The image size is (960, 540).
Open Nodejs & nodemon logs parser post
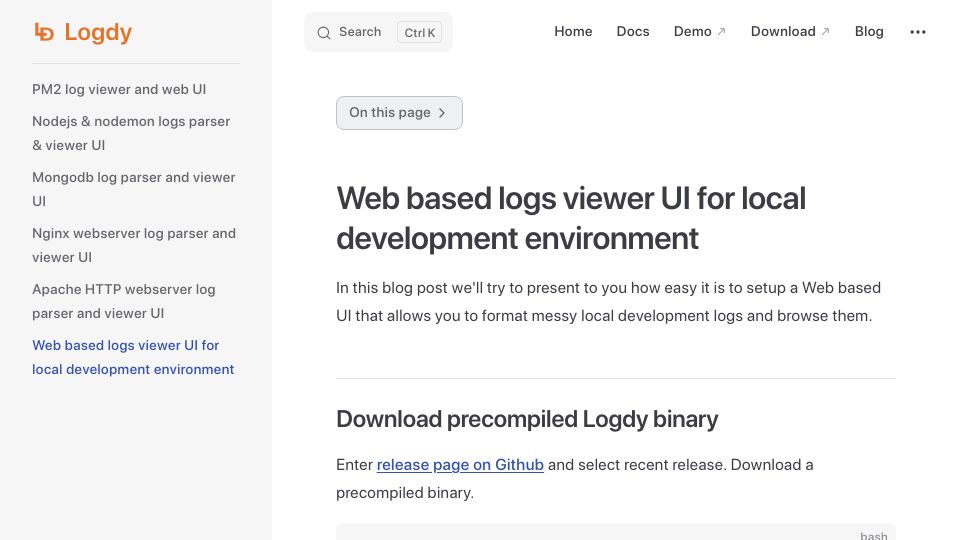131,133
